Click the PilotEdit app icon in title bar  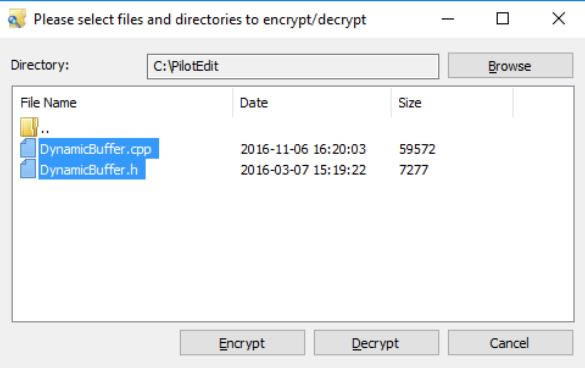pyautogui.click(x=17, y=19)
